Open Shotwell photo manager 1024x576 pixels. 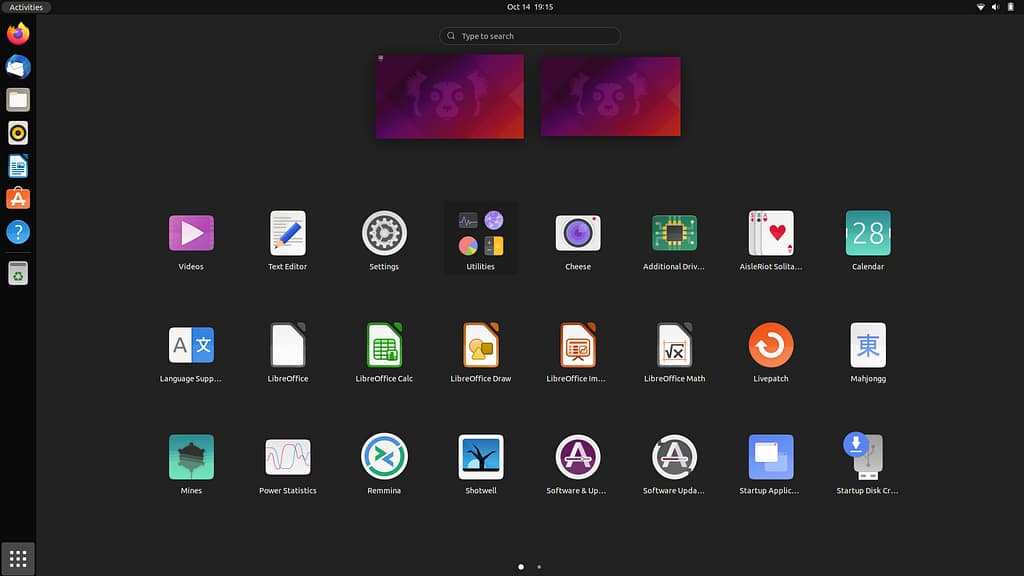click(x=480, y=456)
